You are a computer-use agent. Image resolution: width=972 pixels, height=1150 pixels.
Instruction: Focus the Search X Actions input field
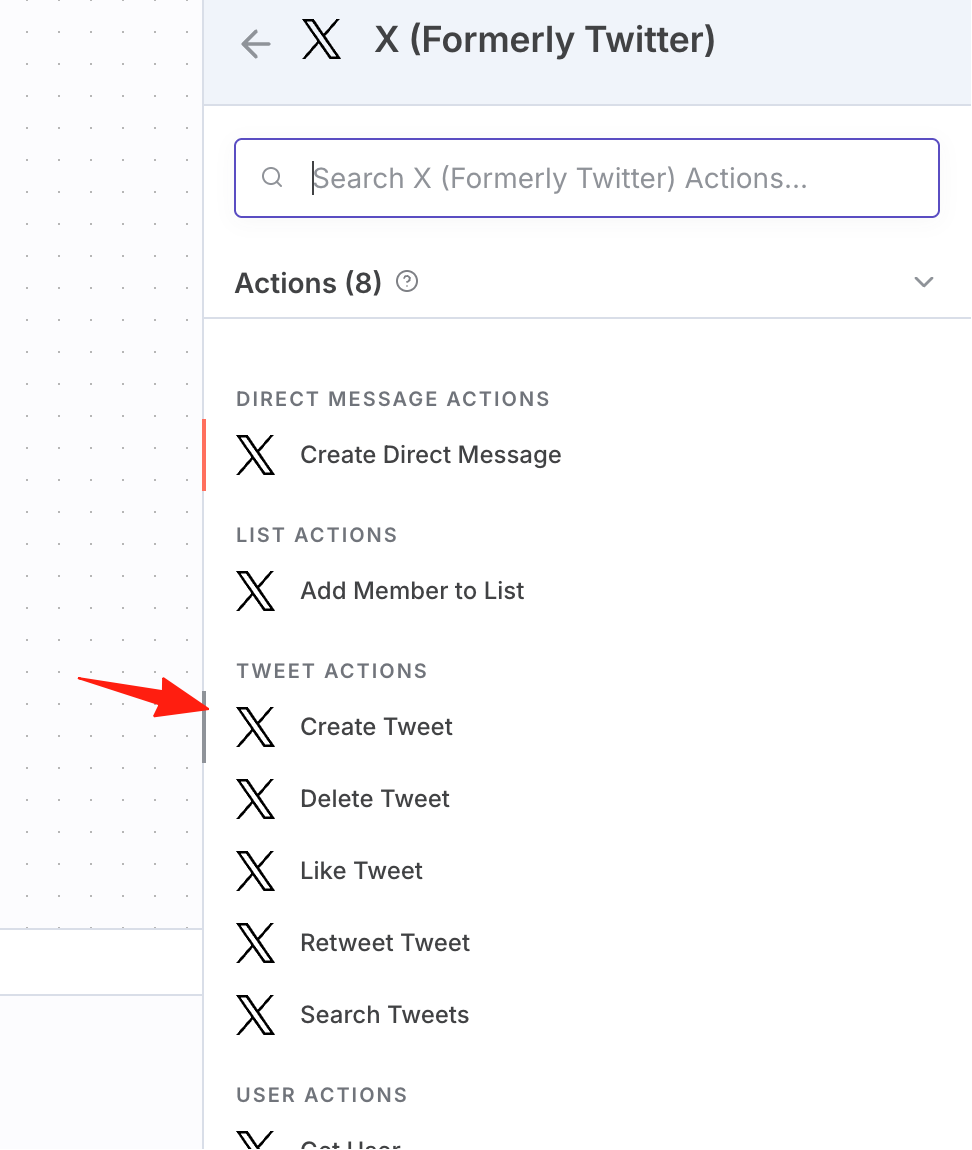coord(587,178)
